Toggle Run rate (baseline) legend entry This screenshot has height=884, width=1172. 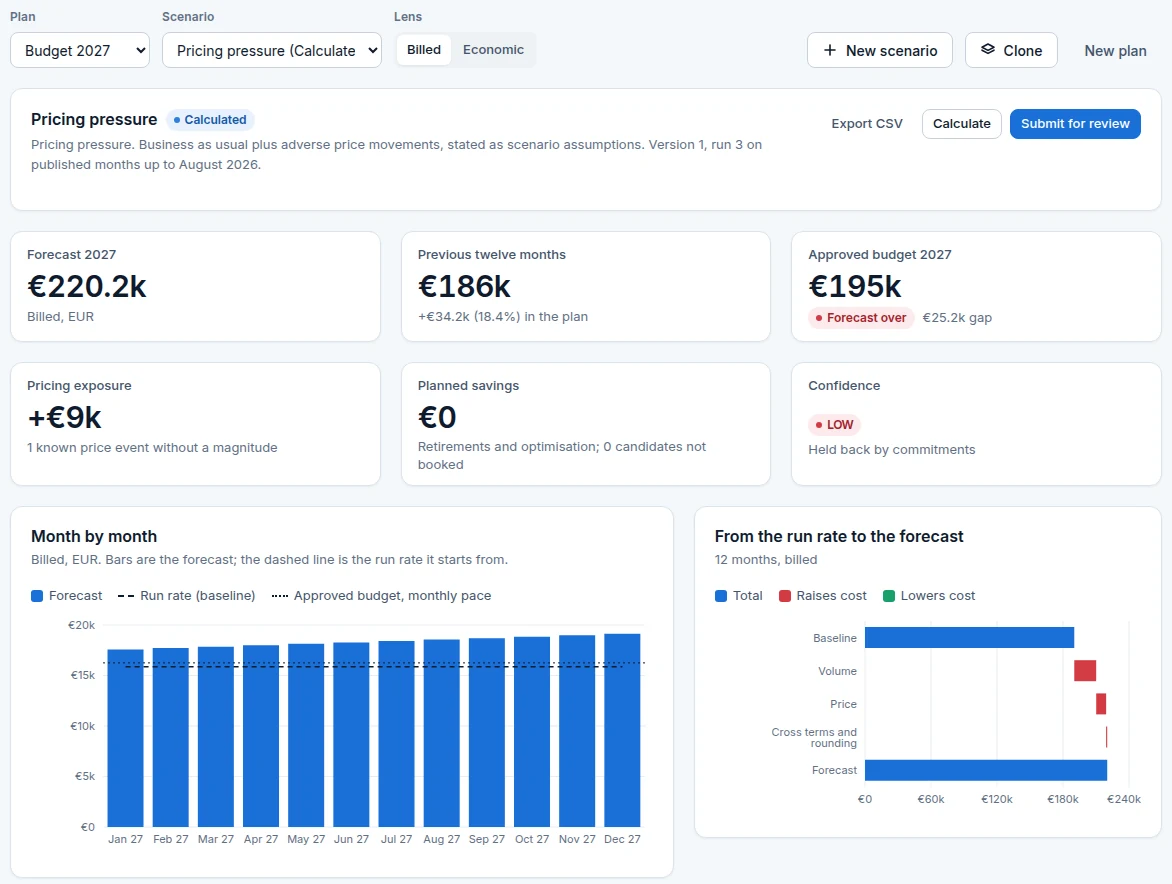click(x=187, y=596)
